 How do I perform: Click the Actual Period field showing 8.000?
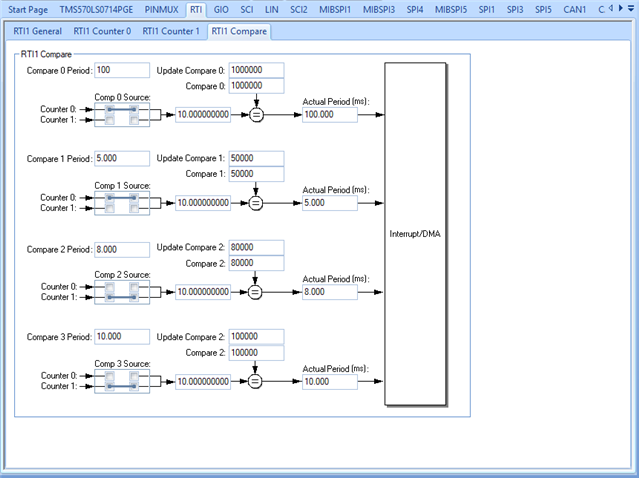point(330,292)
